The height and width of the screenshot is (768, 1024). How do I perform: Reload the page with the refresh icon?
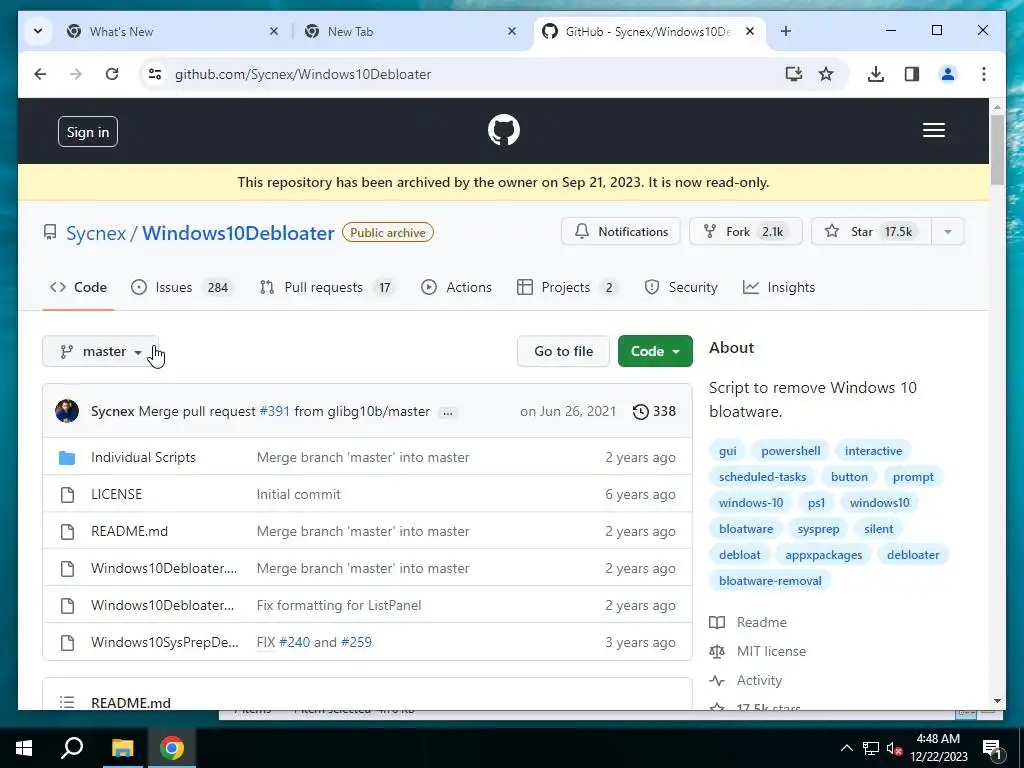coord(112,74)
